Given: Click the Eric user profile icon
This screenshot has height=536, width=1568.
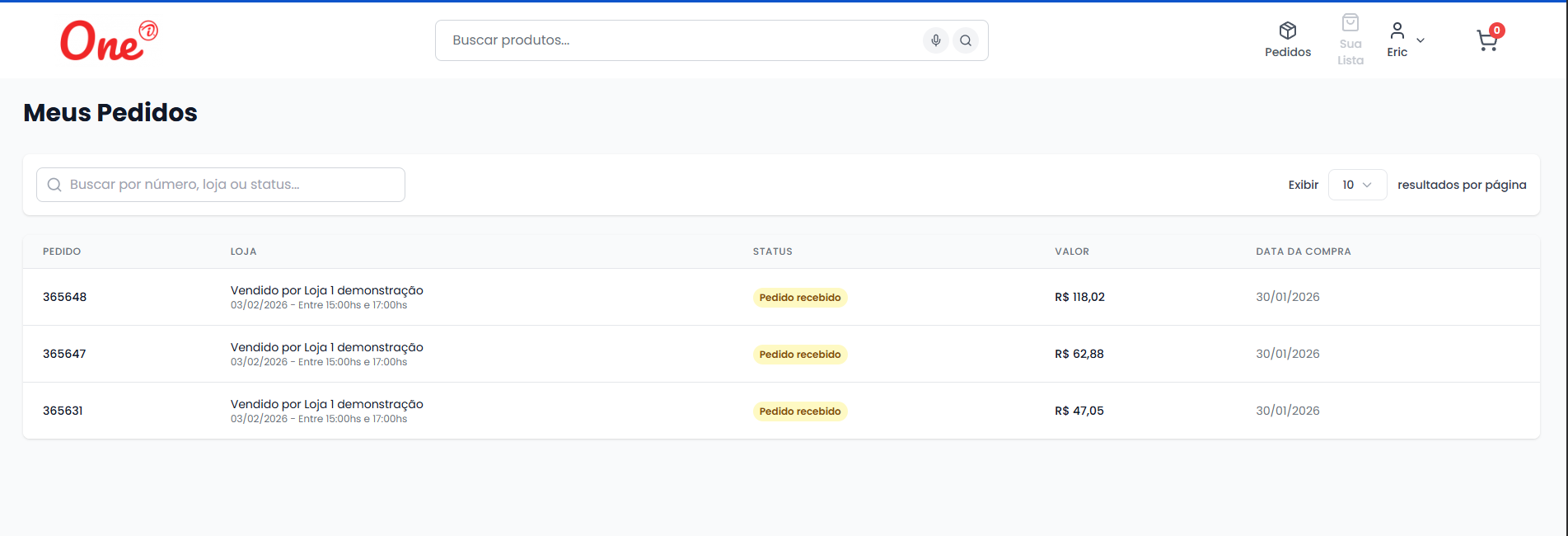Looking at the screenshot, I should pos(1397,31).
